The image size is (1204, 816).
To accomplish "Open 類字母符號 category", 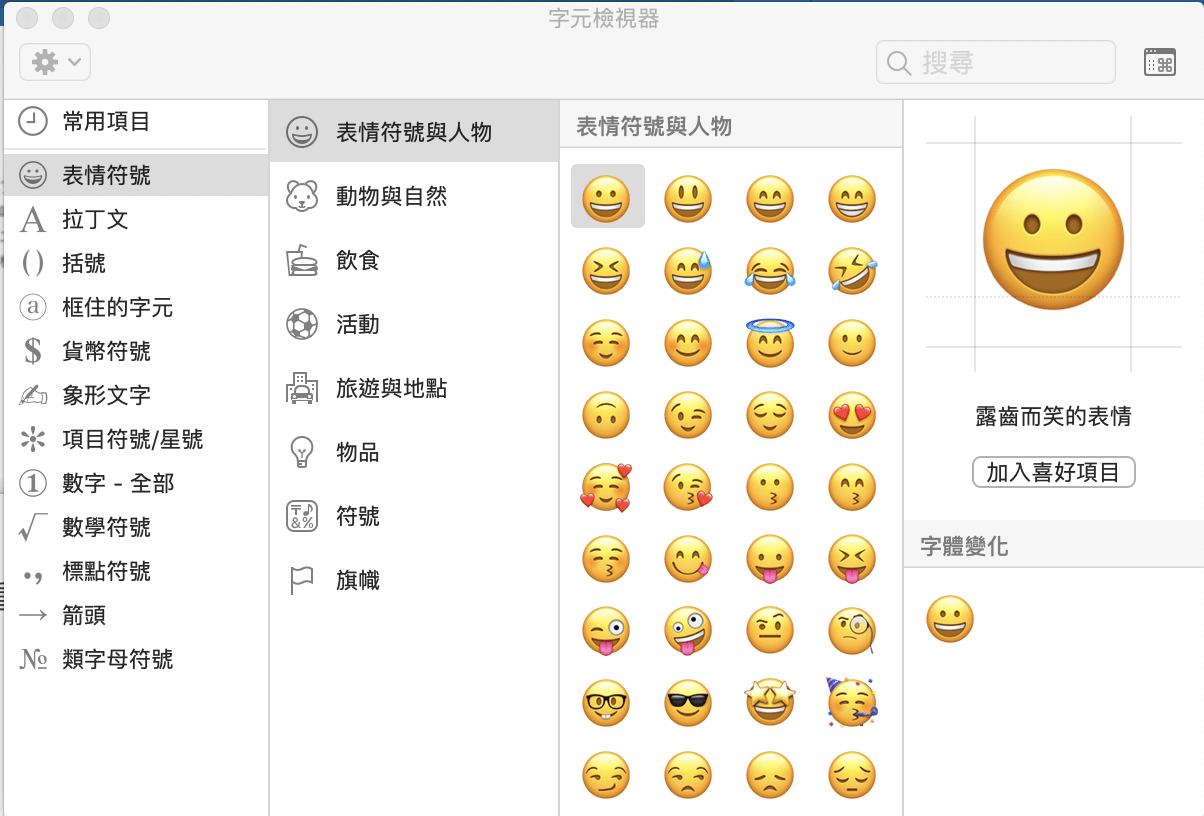I will tap(136, 659).
